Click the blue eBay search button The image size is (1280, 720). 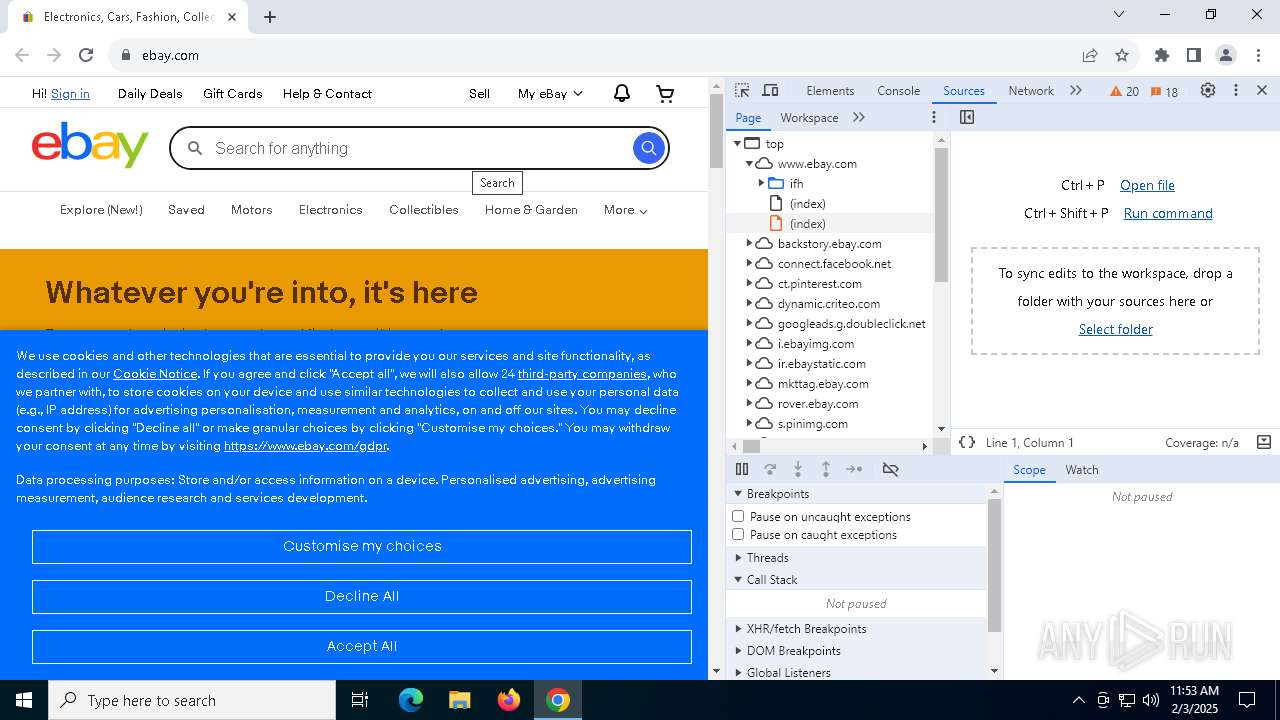pyautogui.click(x=649, y=148)
